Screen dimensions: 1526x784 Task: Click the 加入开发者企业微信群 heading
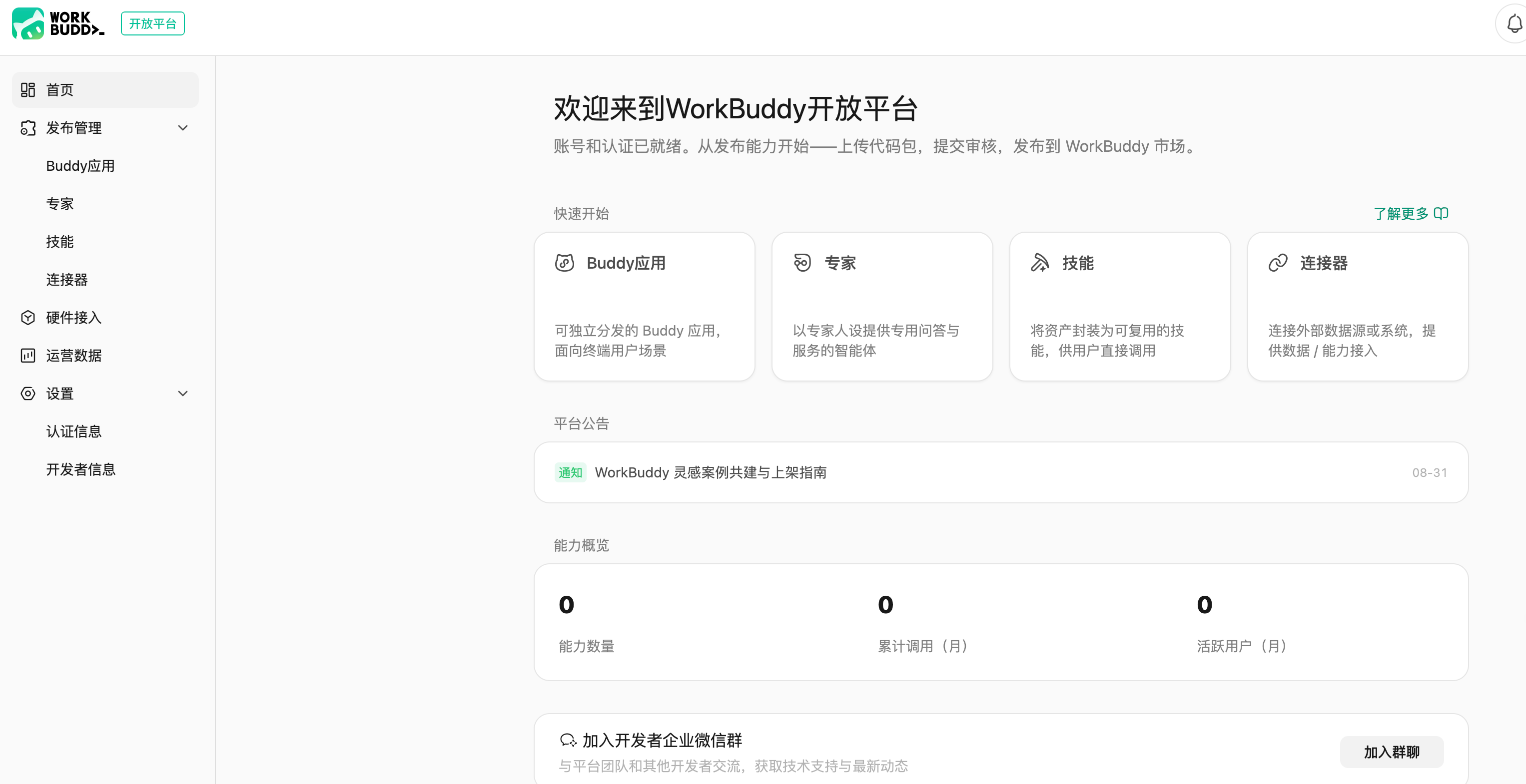tap(662, 740)
